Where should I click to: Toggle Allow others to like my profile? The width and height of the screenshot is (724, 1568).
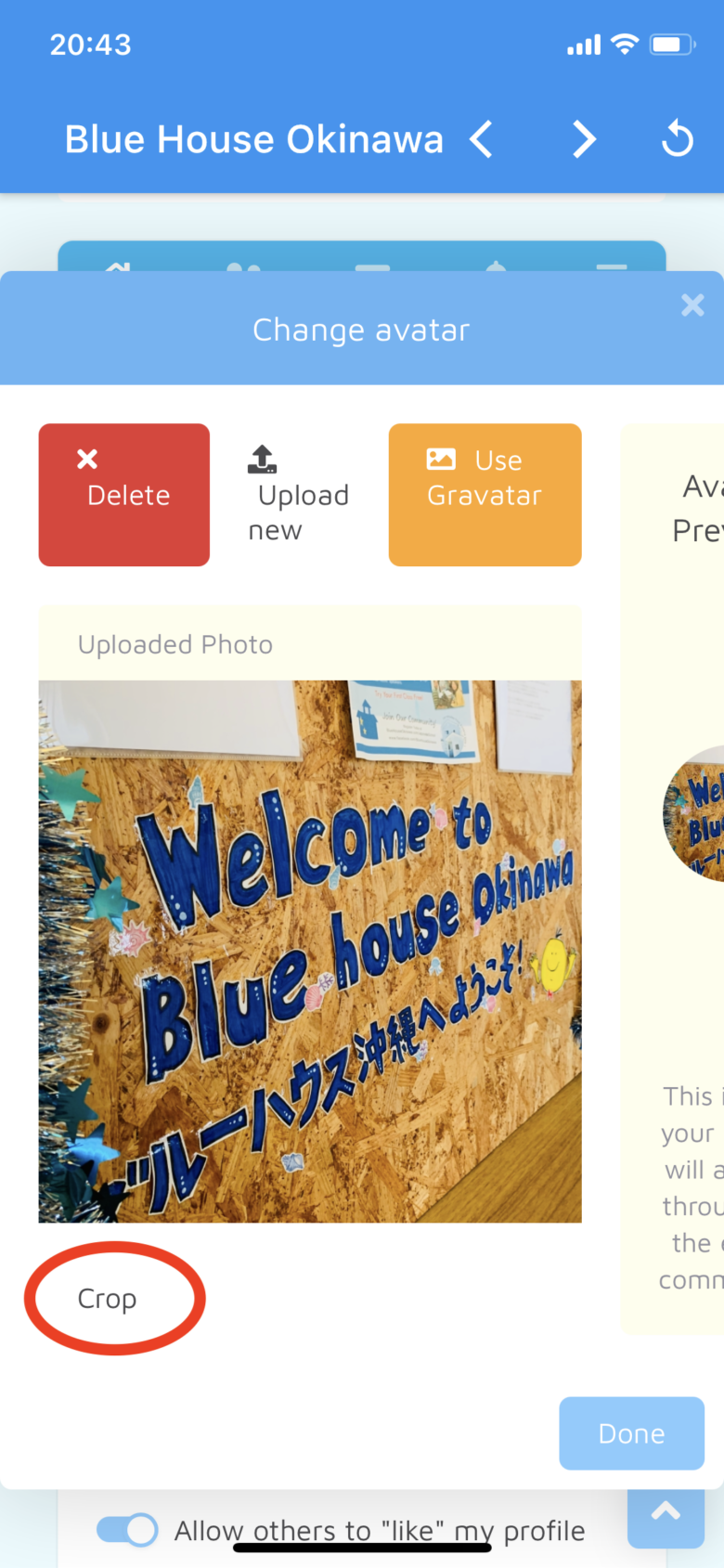[127, 1530]
